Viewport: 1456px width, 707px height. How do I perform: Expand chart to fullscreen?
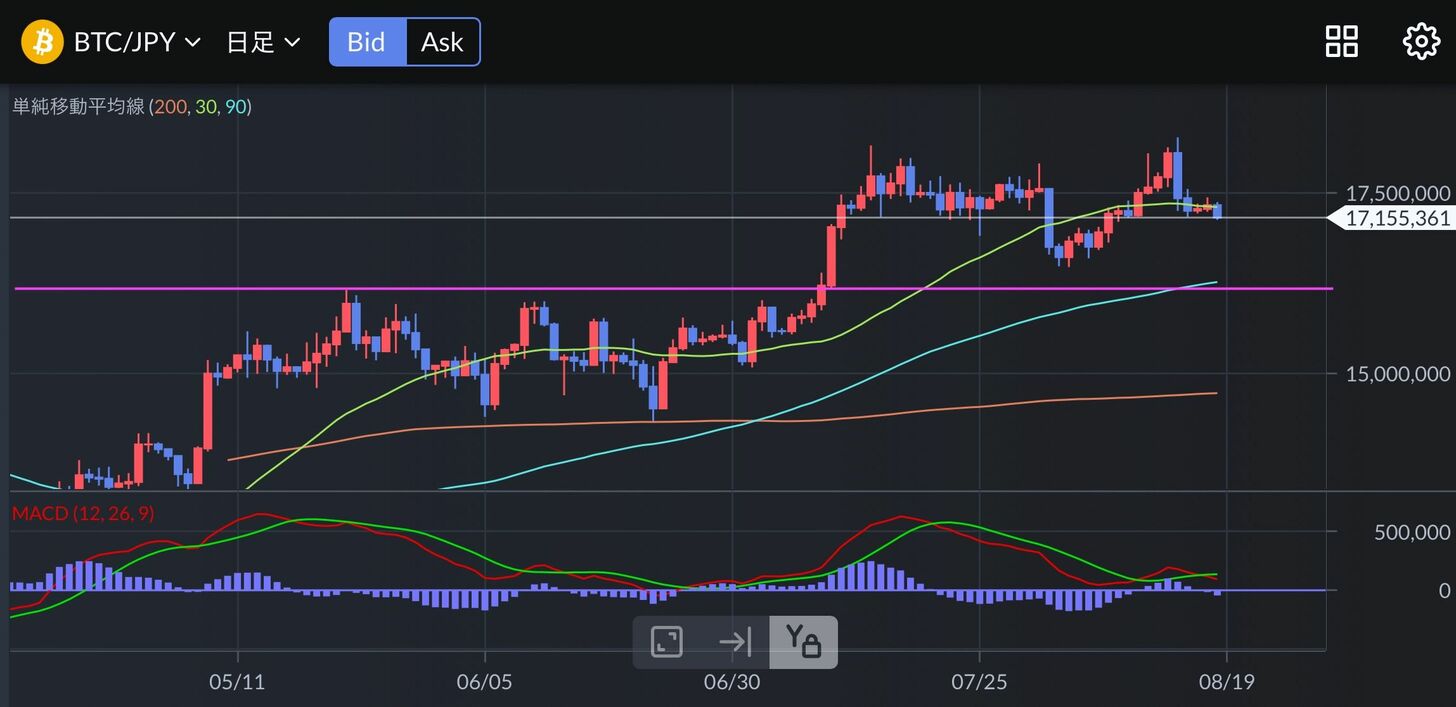coord(667,641)
